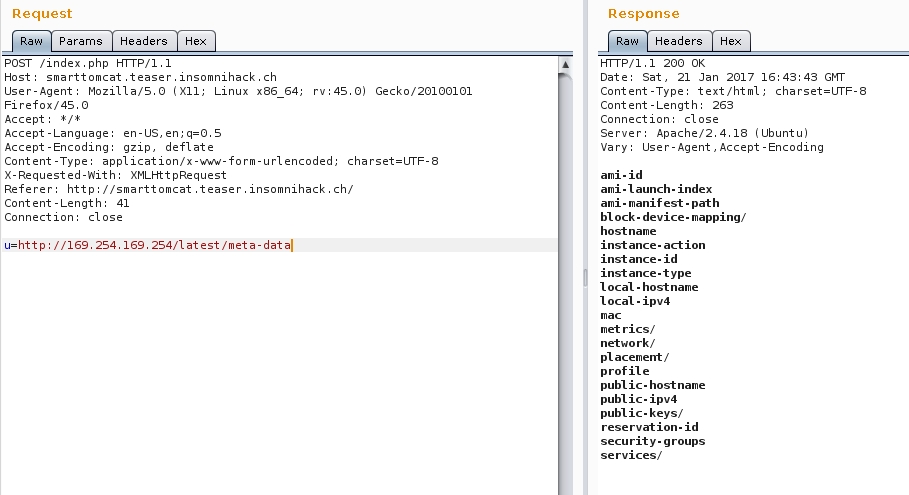Click local-hostname in the response body
909x495 pixels.
[x=649, y=287]
